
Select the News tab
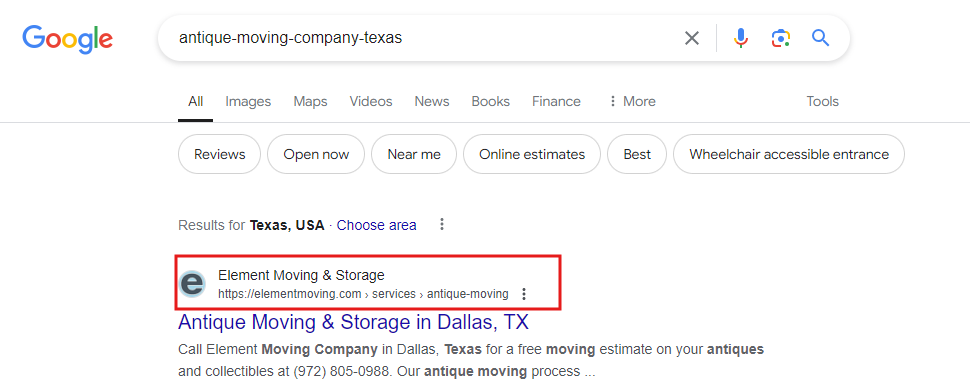(x=432, y=101)
